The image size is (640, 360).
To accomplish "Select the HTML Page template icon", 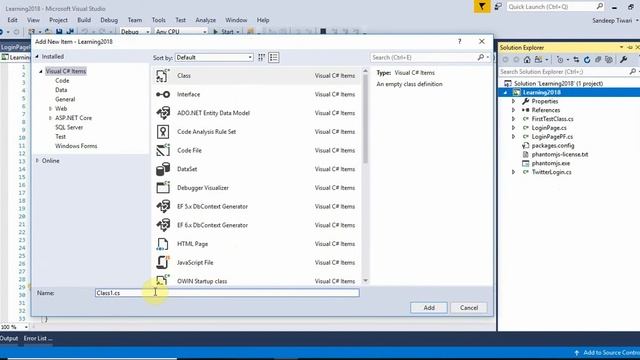I will pos(163,244).
